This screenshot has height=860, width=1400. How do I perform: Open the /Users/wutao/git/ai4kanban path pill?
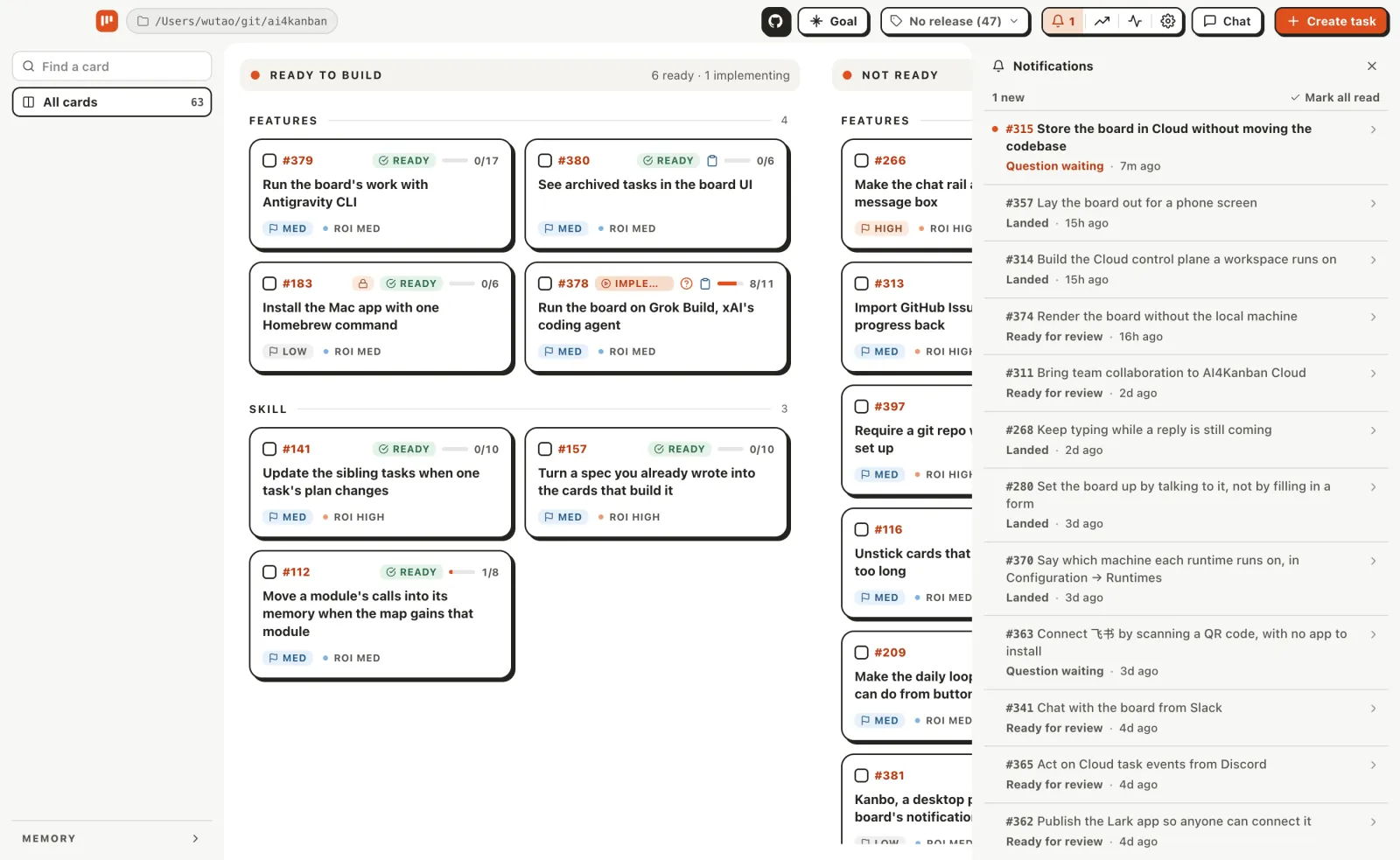pos(232,21)
